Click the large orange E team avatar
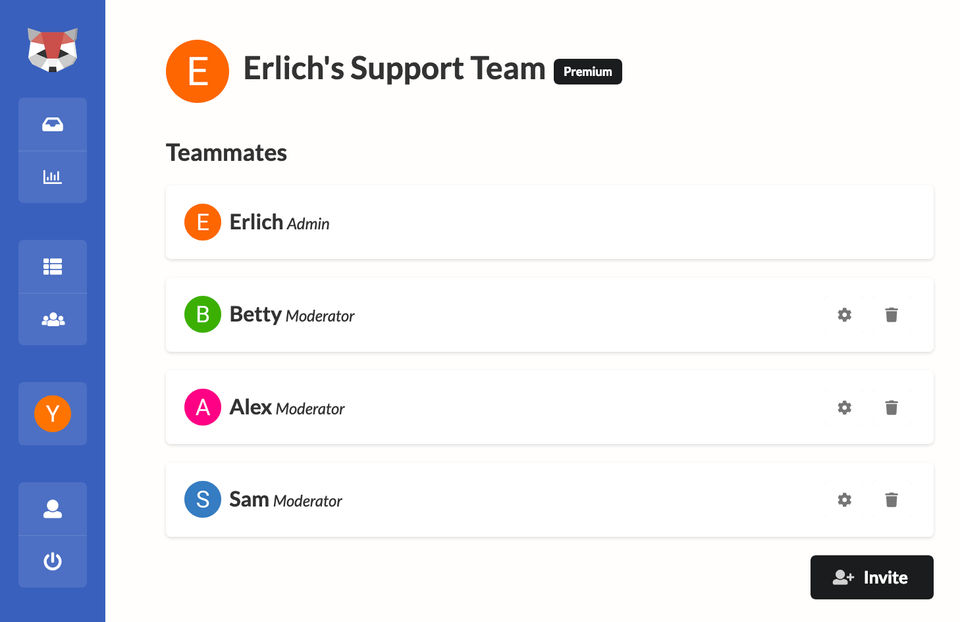Screen dimensions: 960x622 pyautogui.click(x=197, y=71)
